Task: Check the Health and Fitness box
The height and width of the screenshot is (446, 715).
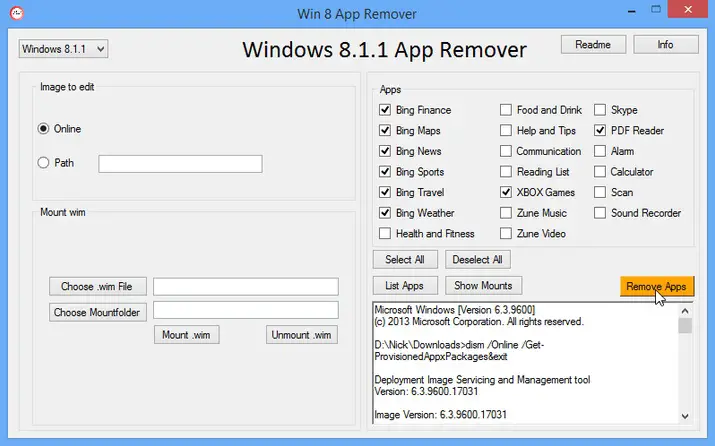Action: 385,233
